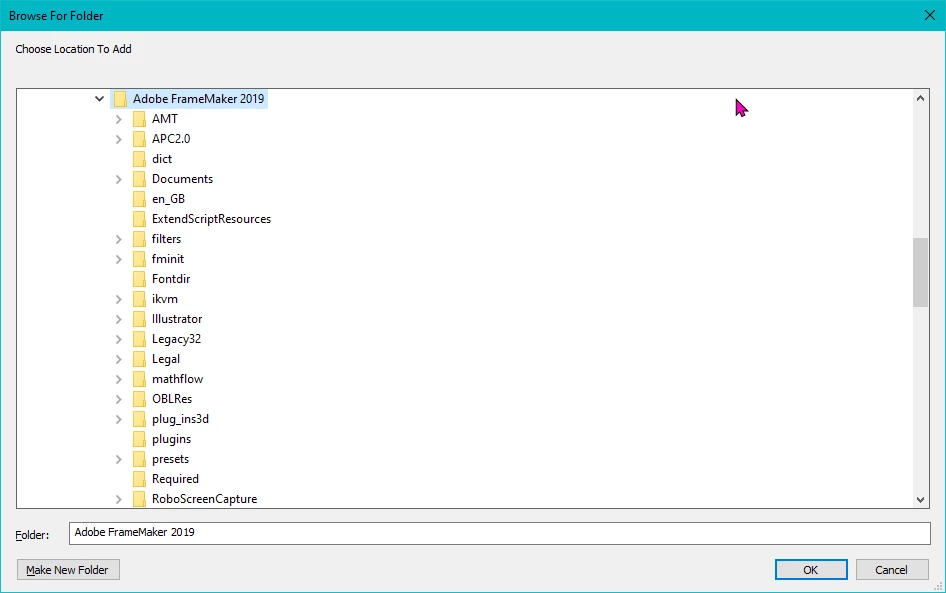Select the ikvm folder name
Image resolution: width=946 pixels, height=593 pixels.
[x=165, y=299]
